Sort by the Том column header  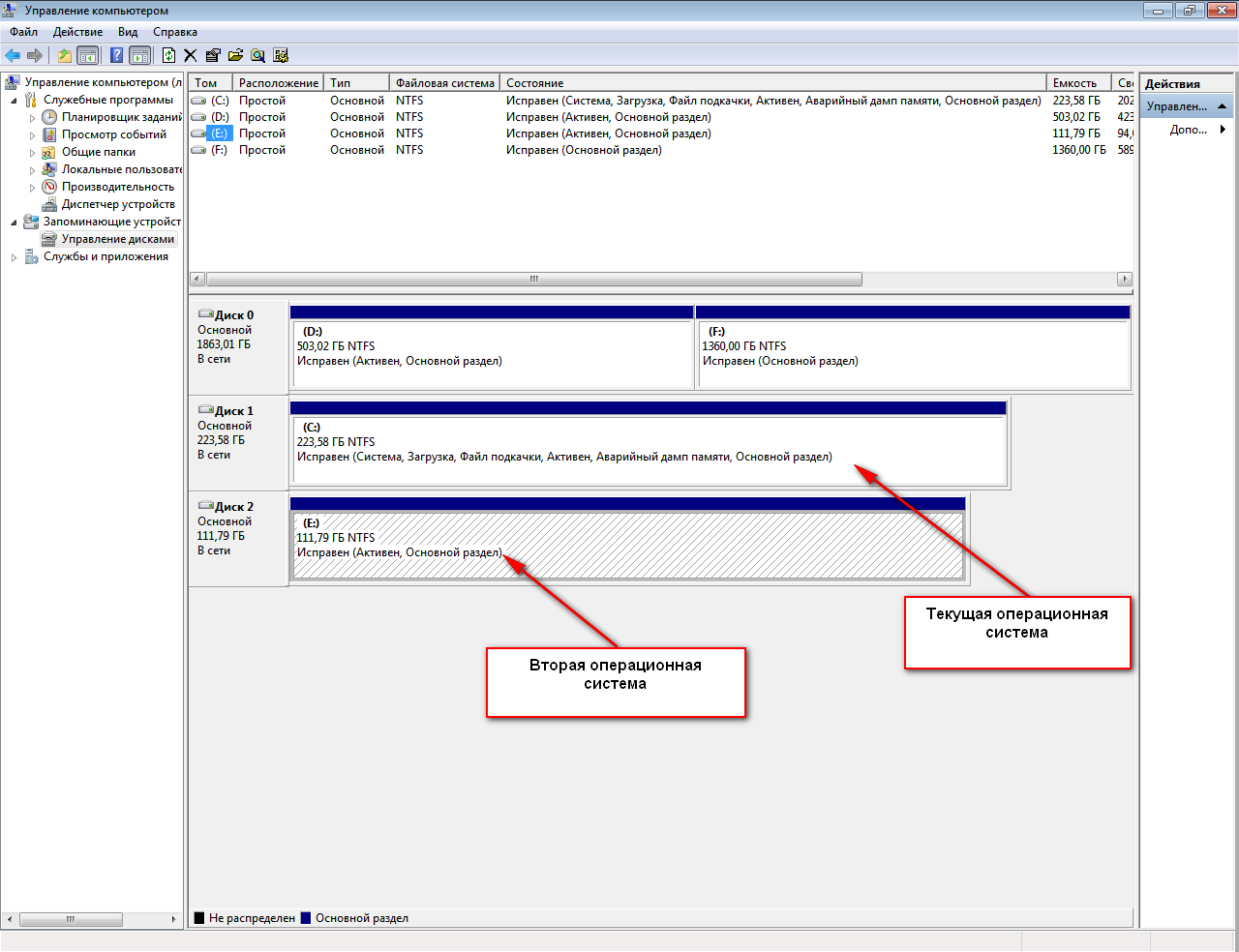pyautogui.click(x=210, y=83)
